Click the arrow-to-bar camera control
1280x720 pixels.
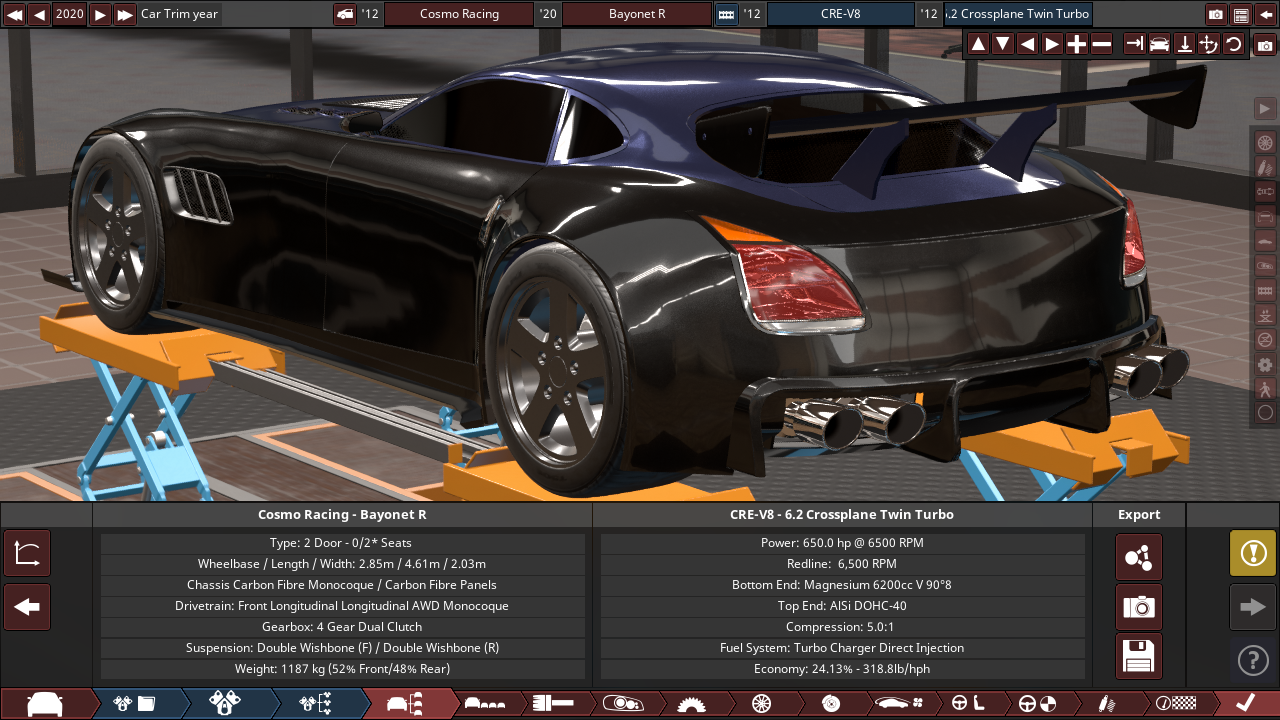(1134, 43)
